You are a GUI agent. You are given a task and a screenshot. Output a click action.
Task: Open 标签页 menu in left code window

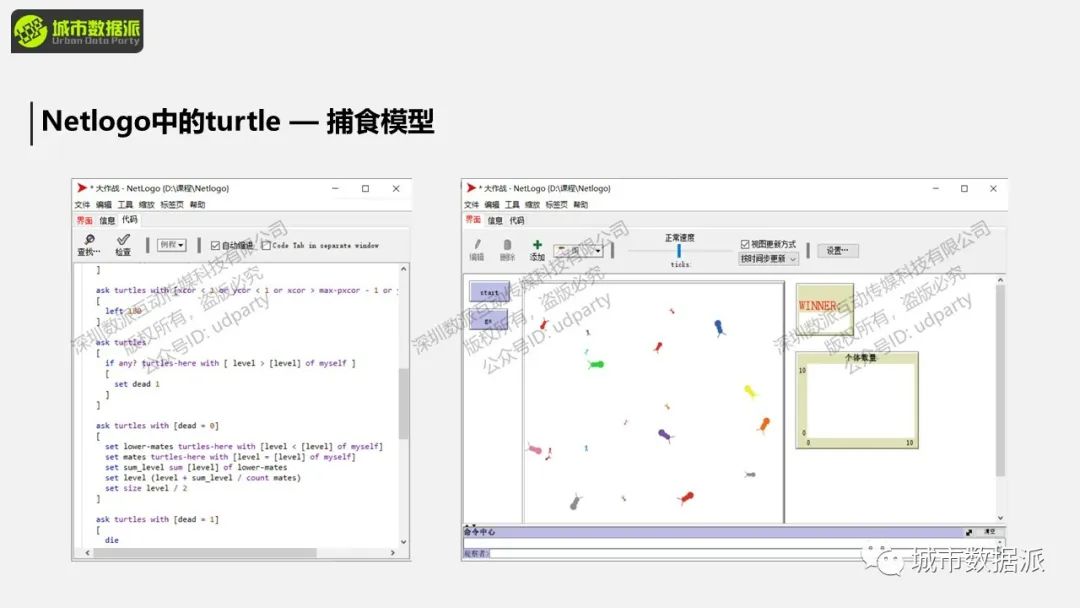[x=172, y=205]
